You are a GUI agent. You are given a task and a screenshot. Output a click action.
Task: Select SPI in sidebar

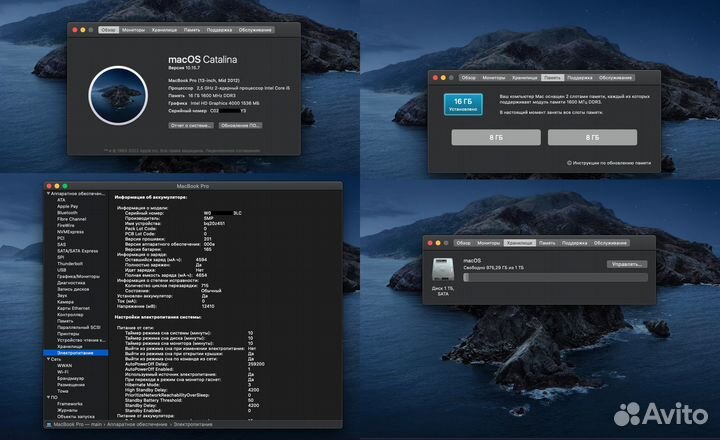click(x=61, y=258)
